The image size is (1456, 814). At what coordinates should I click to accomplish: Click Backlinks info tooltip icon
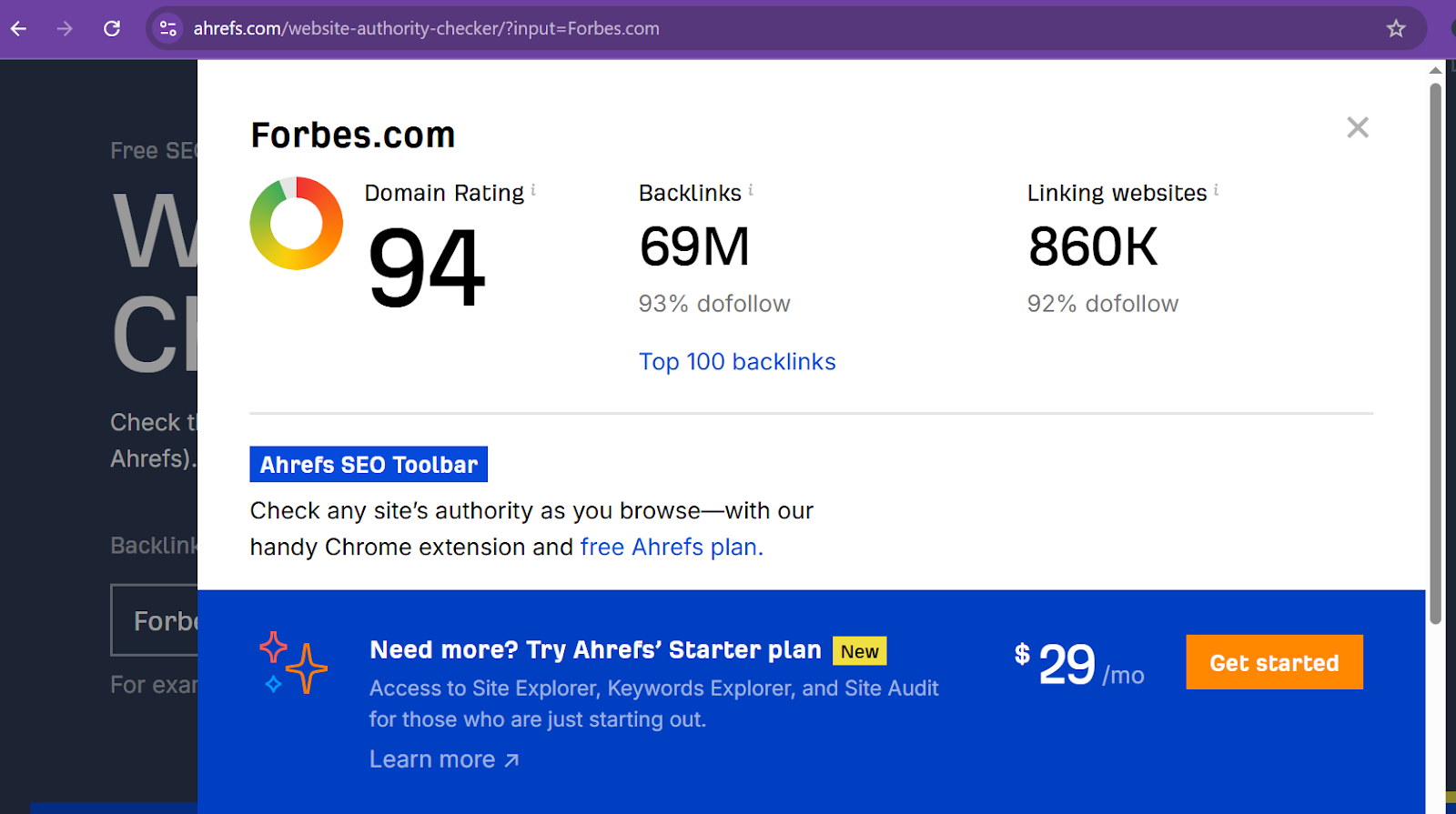coord(751,189)
